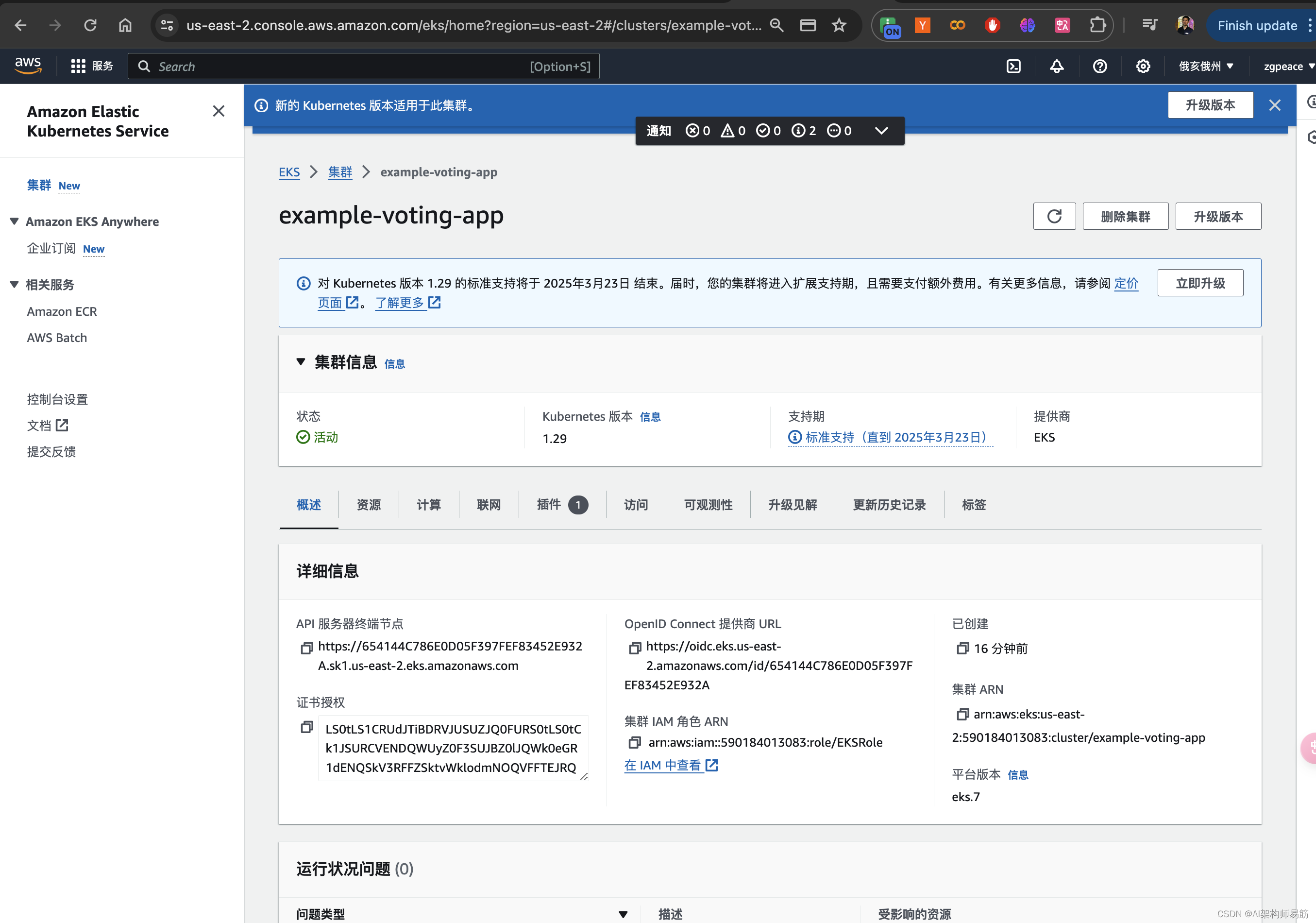Image resolution: width=1316 pixels, height=923 pixels.
Task: Copy the OpenID Connect provider URL
Action: click(635, 648)
